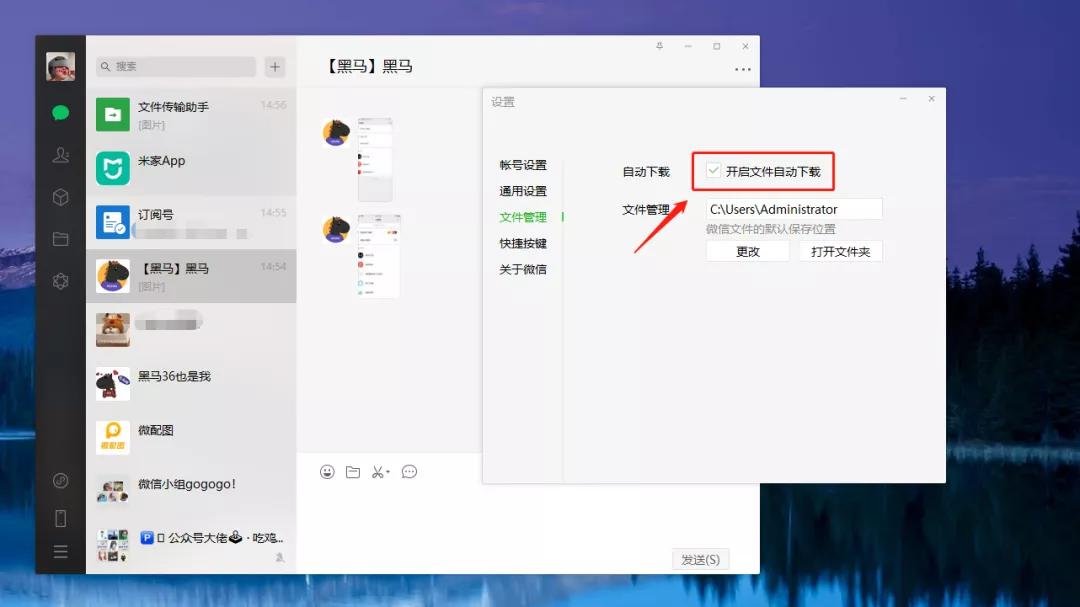This screenshot has height=607, width=1080.
Task: Select the file save path input field
Action: 793,208
